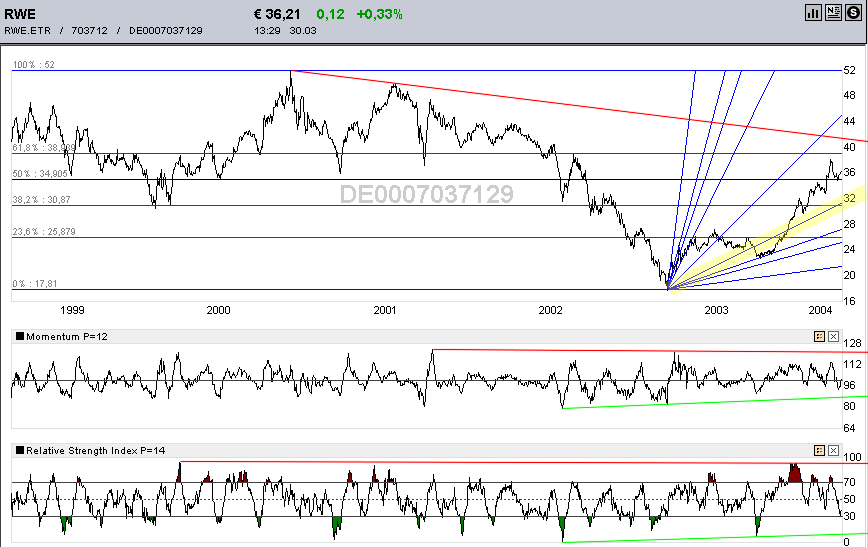The height and width of the screenshot is (548, 868).
Task: Click the RWE.ETR ticker symbol
Action: (27, 30)
